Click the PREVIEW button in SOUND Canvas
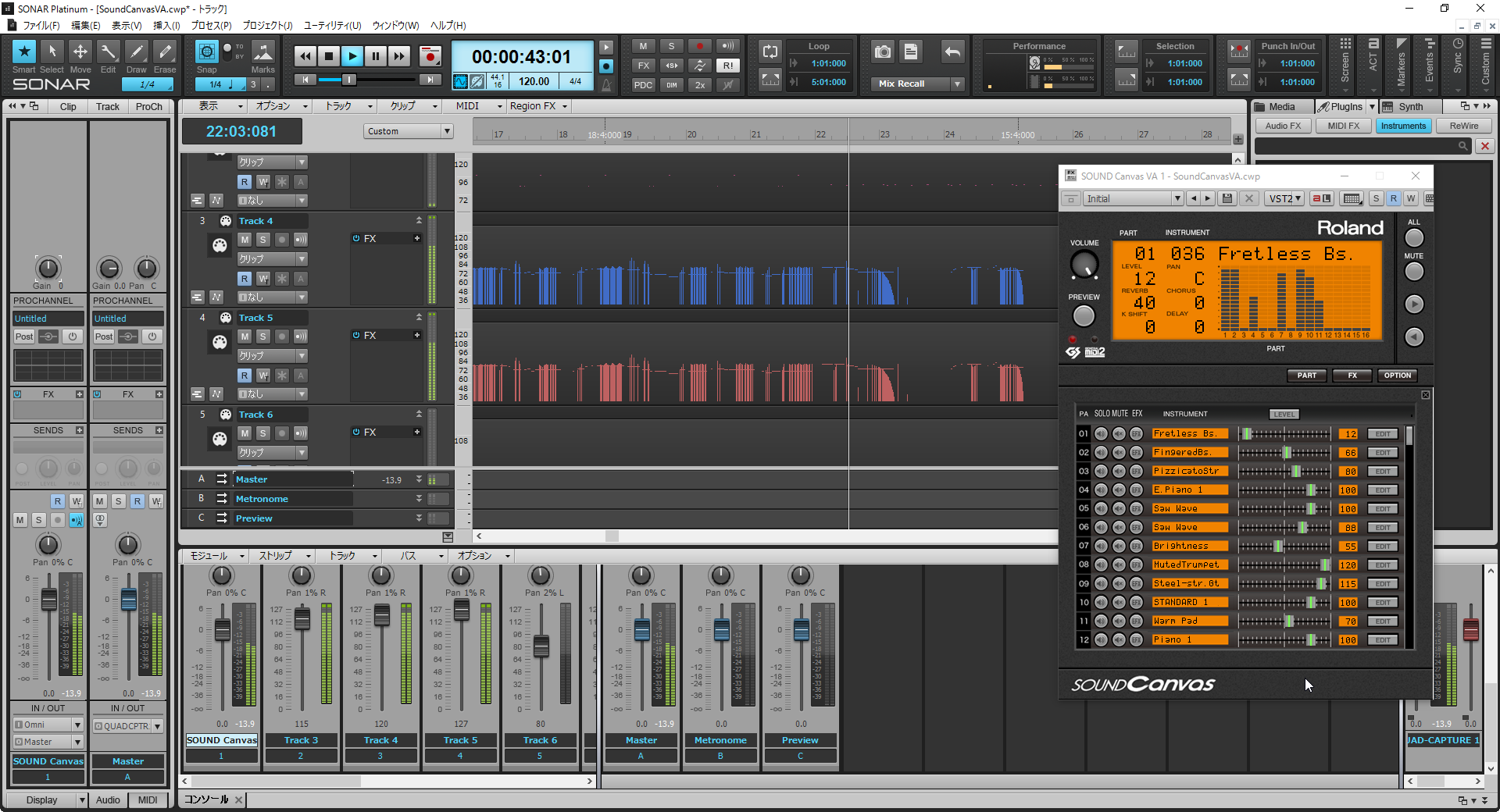1500x812 pixels. click(1084, 316)
